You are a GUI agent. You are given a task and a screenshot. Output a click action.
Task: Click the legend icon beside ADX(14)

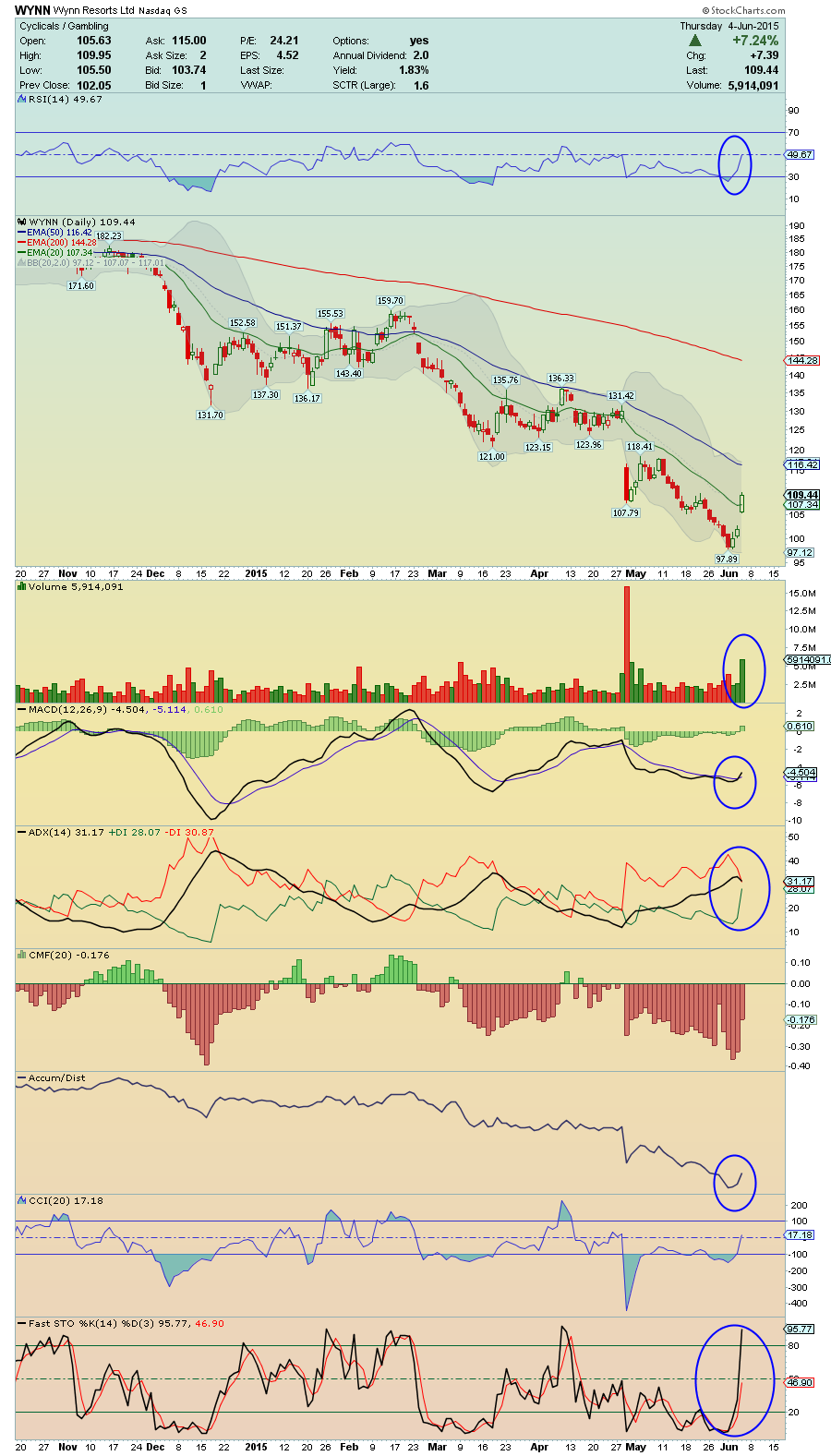pyautogui.click(x=22, y=832)
